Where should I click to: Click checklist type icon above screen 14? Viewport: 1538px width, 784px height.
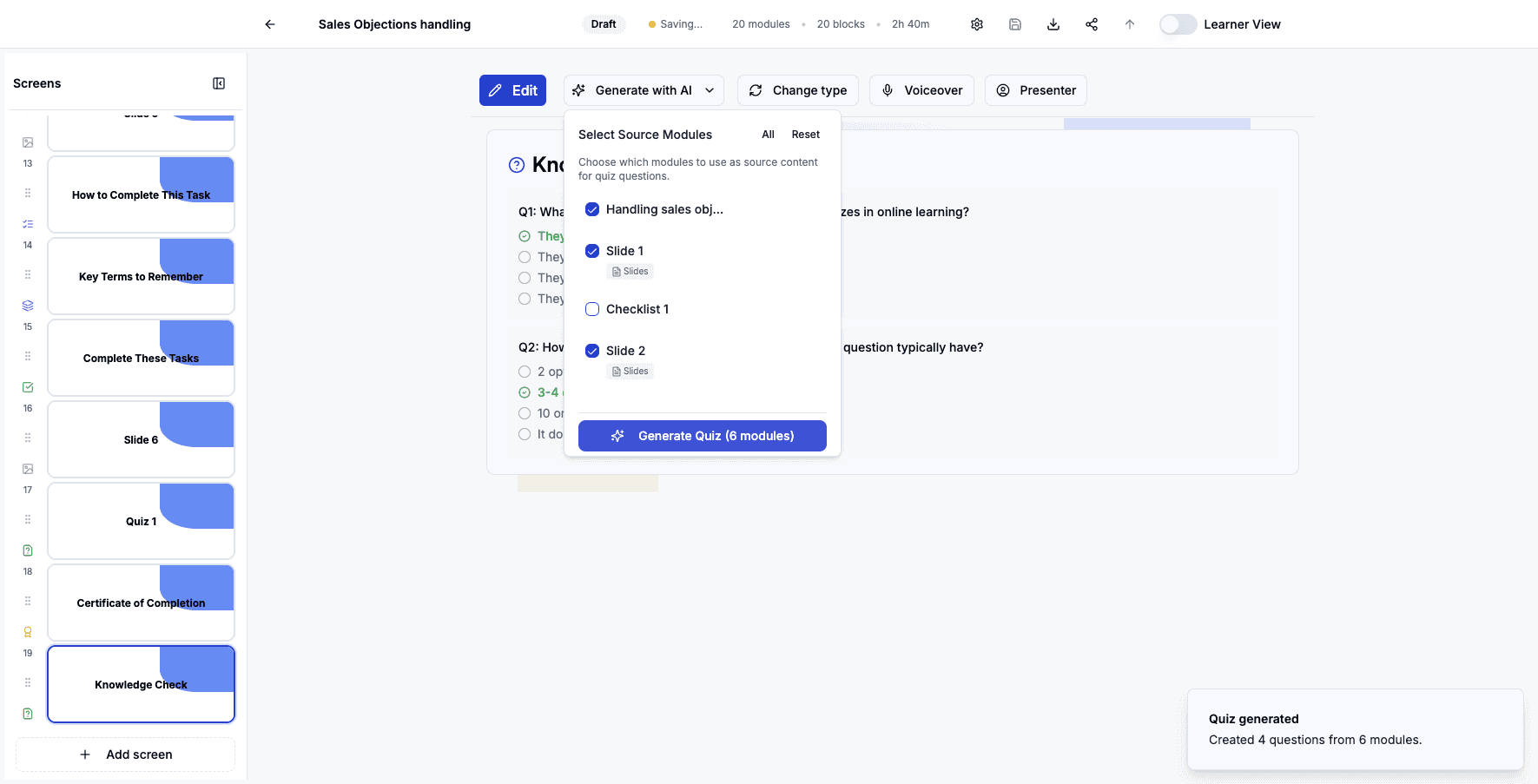[28, 224]
